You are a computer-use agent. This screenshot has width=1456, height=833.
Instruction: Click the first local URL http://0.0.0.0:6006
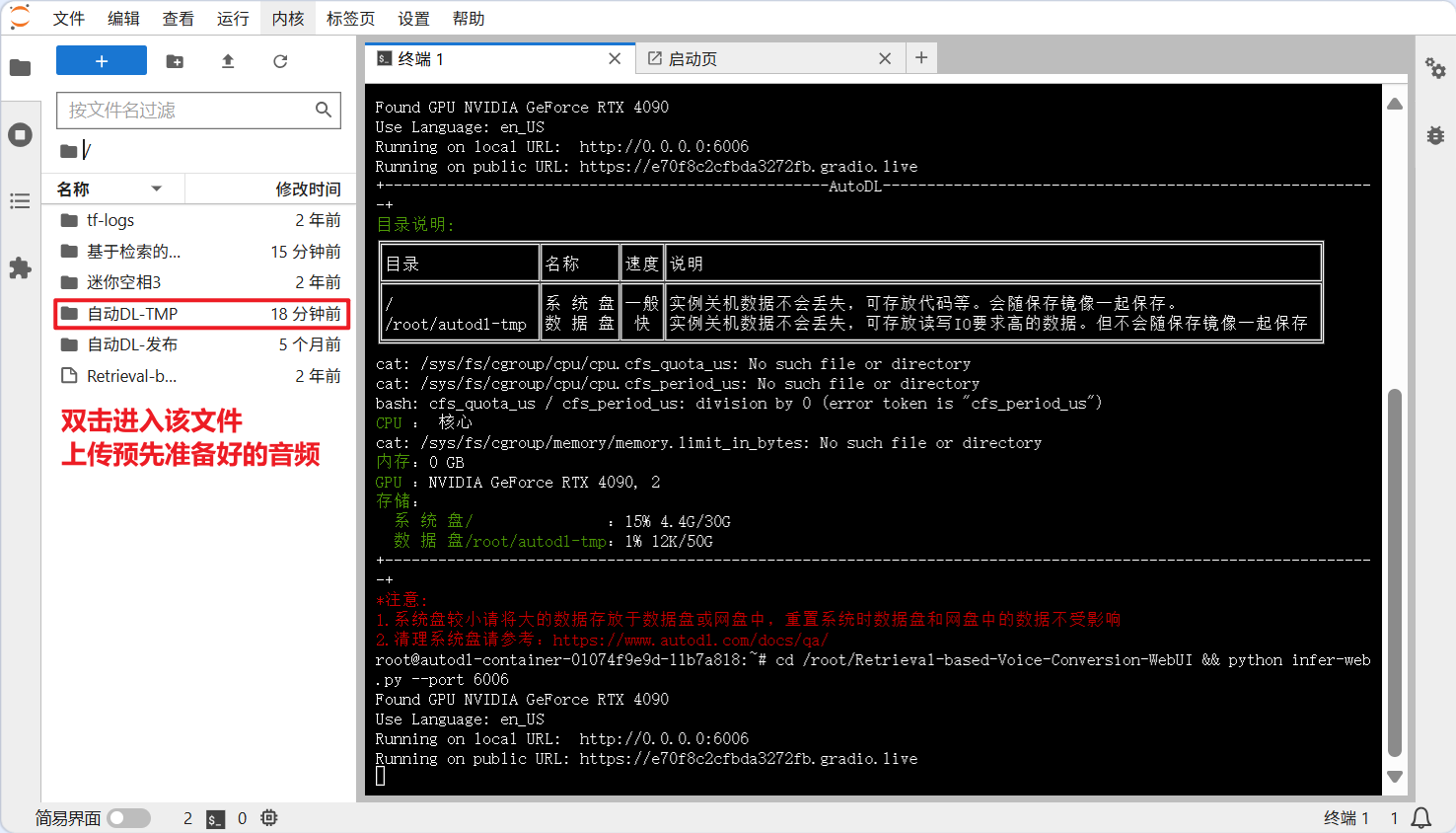coord(664,146)
